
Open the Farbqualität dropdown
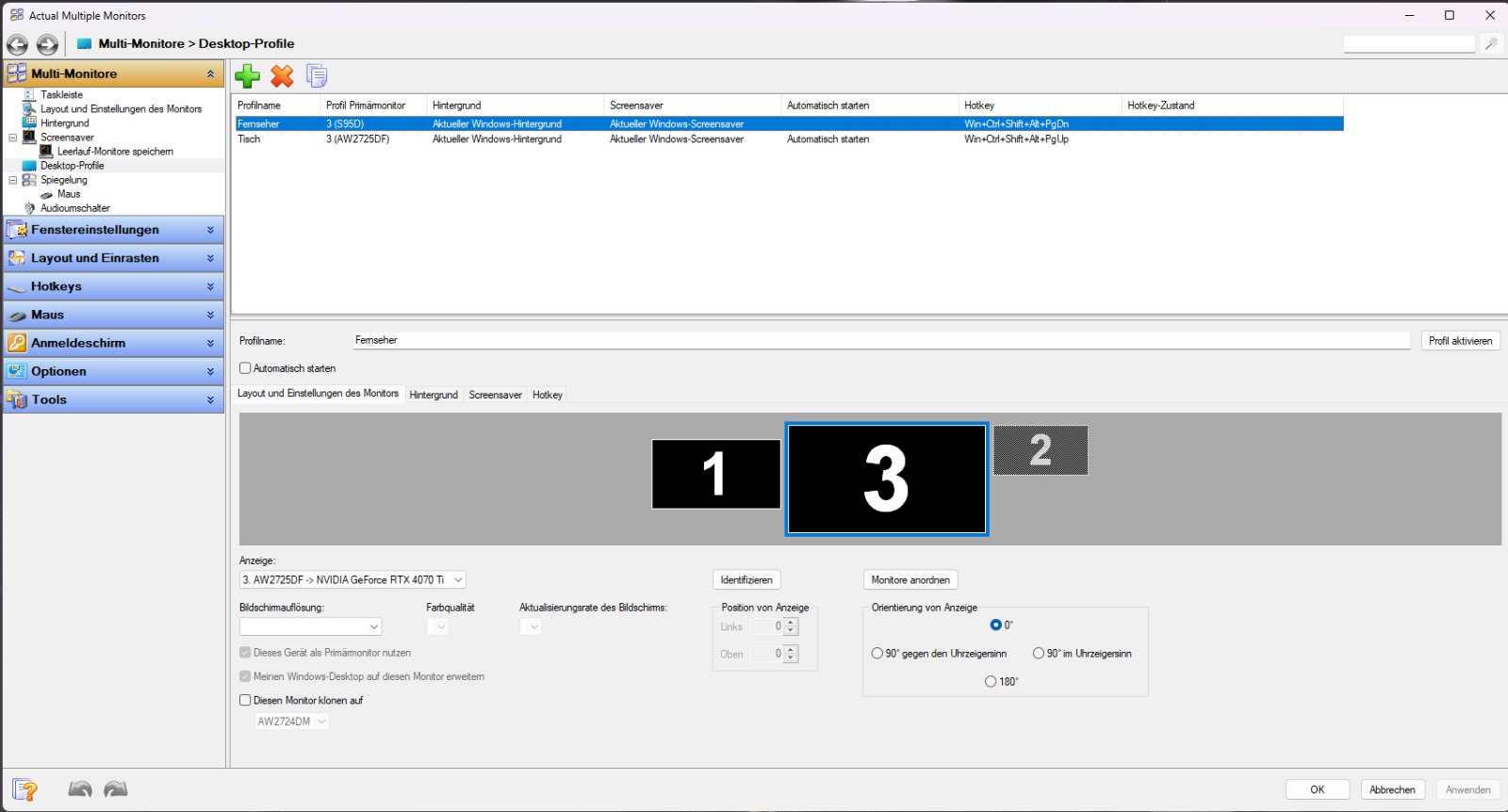pos(438,626)
